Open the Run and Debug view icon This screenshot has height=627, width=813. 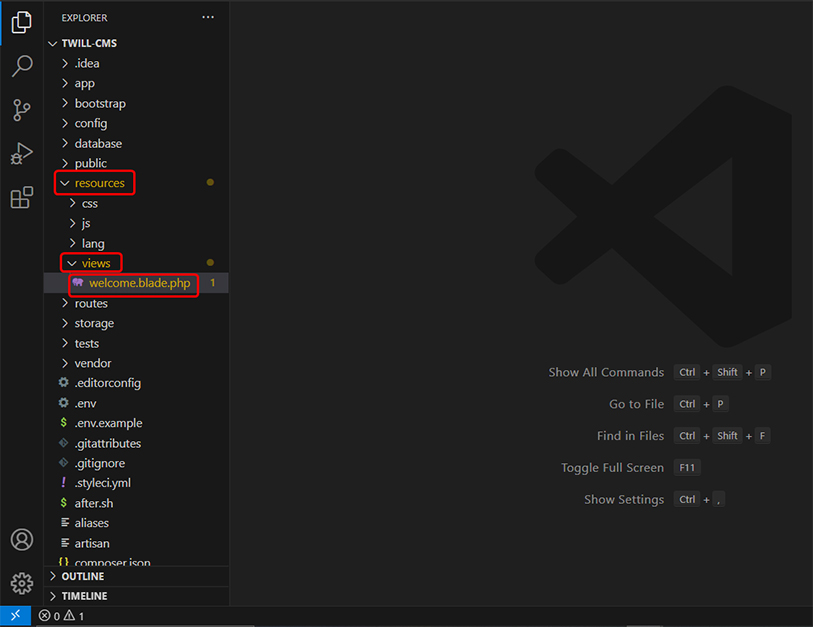(21, 154)
